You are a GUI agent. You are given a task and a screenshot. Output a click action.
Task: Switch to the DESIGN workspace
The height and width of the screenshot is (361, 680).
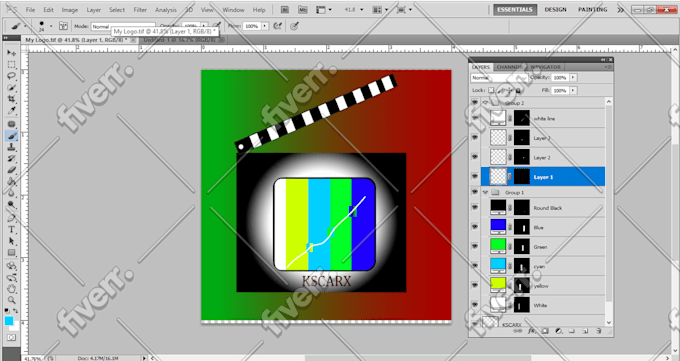556,10
